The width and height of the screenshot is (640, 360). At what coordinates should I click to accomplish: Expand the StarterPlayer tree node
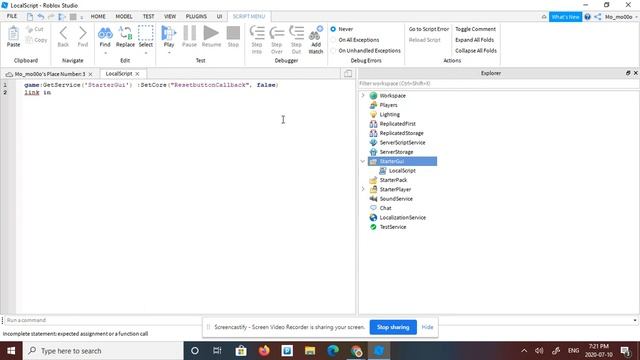pos(363,189)
